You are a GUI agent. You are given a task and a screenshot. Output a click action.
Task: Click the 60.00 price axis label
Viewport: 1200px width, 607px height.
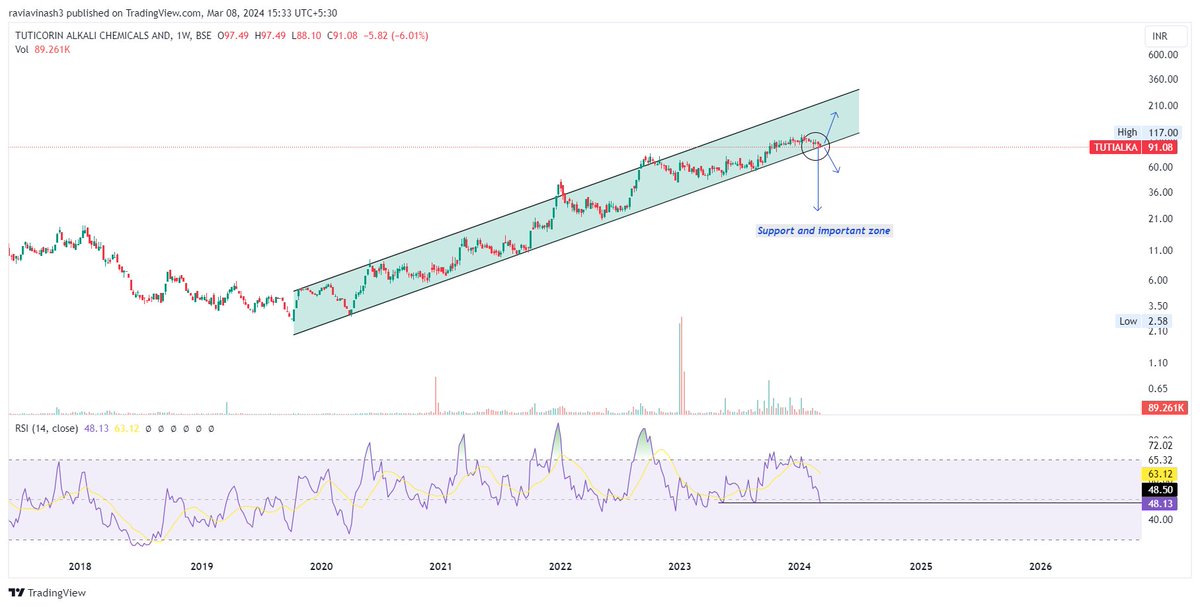(1162, 167)
